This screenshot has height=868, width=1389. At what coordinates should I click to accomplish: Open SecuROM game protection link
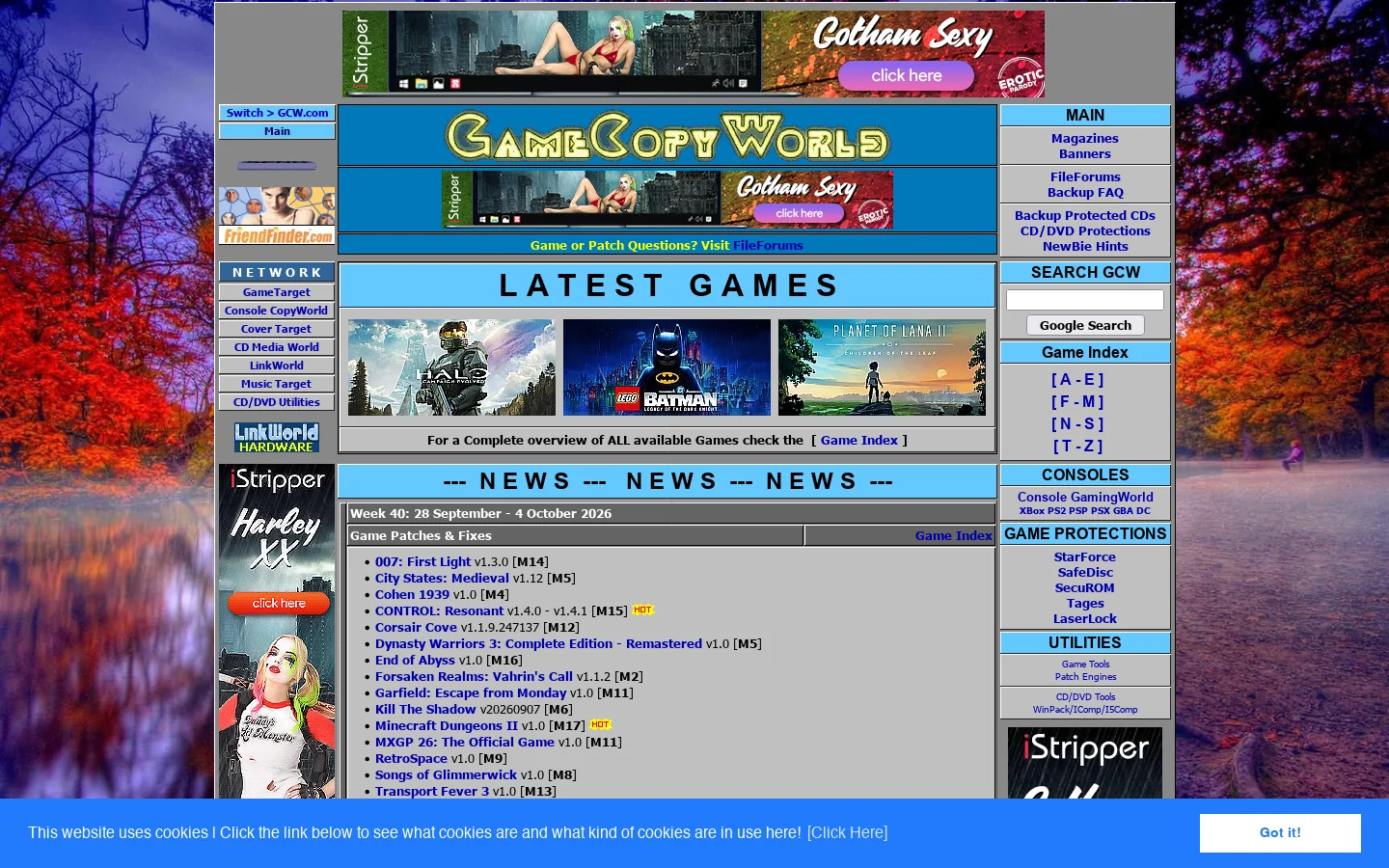click(1085, 588)
